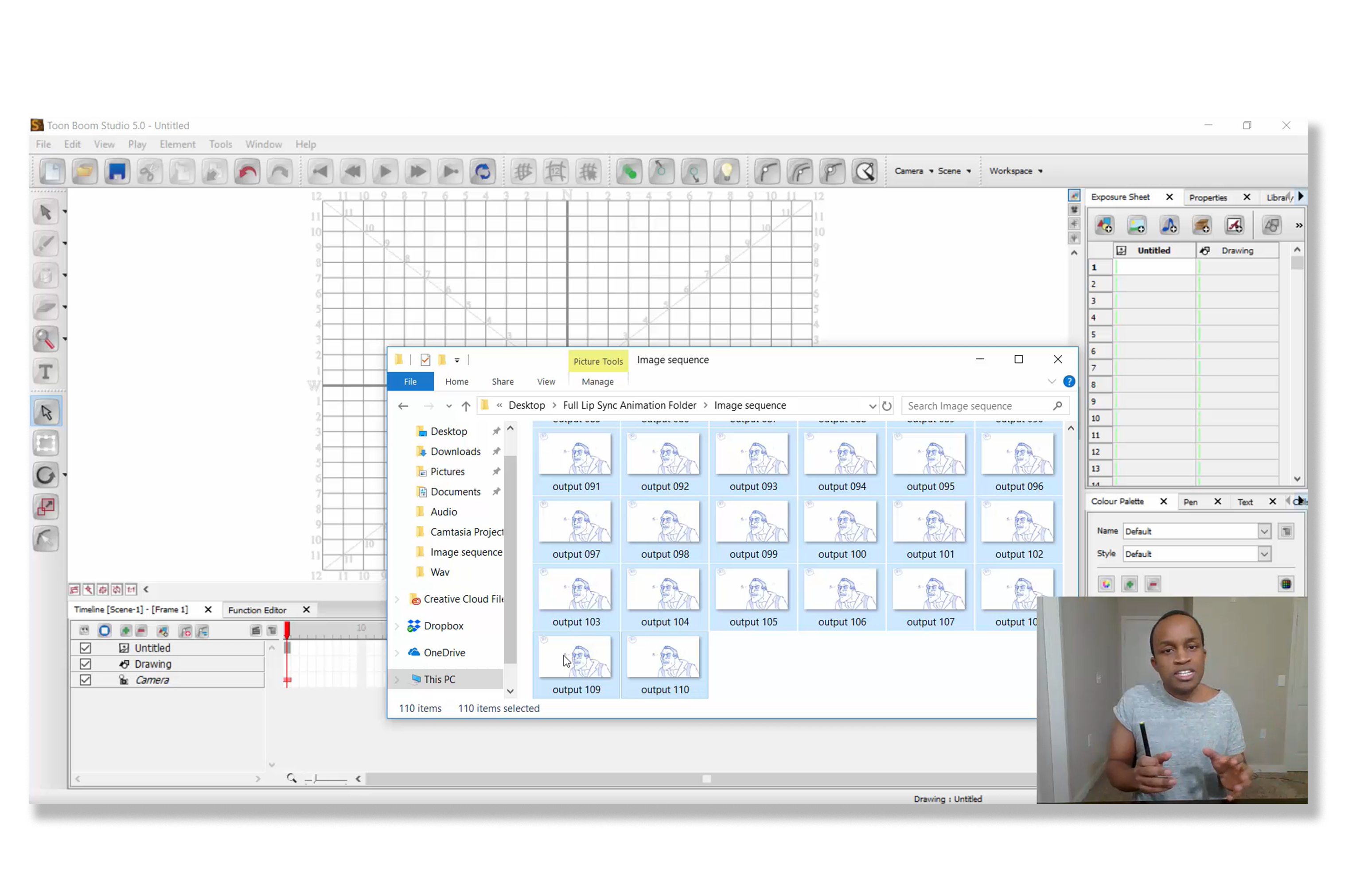The image size is (1372, 885).
Task: Click Add sound element icon in Exposure Sheet
Action: [x=1169, y=225]
